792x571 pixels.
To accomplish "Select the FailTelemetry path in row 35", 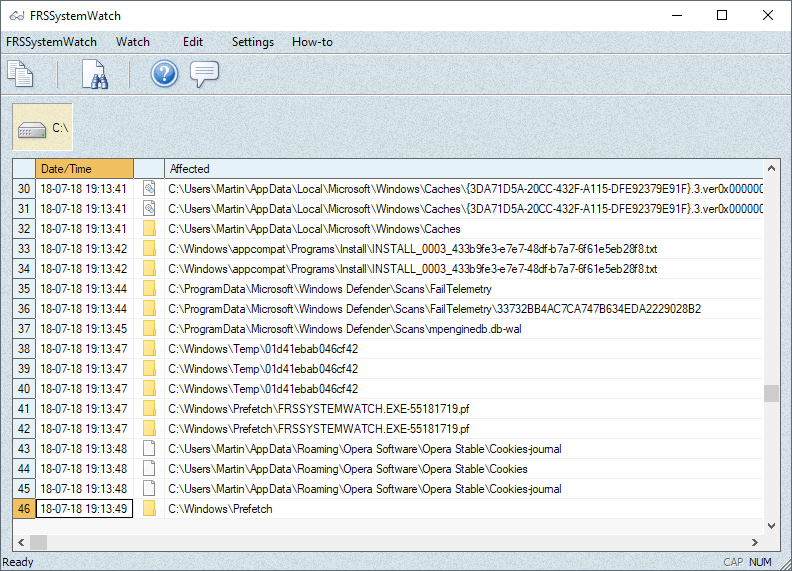I will (x=330, y=289).
